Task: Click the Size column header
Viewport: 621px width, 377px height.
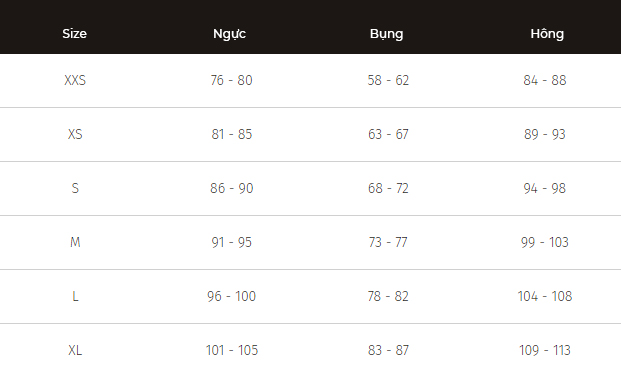Action: [74, 34]
